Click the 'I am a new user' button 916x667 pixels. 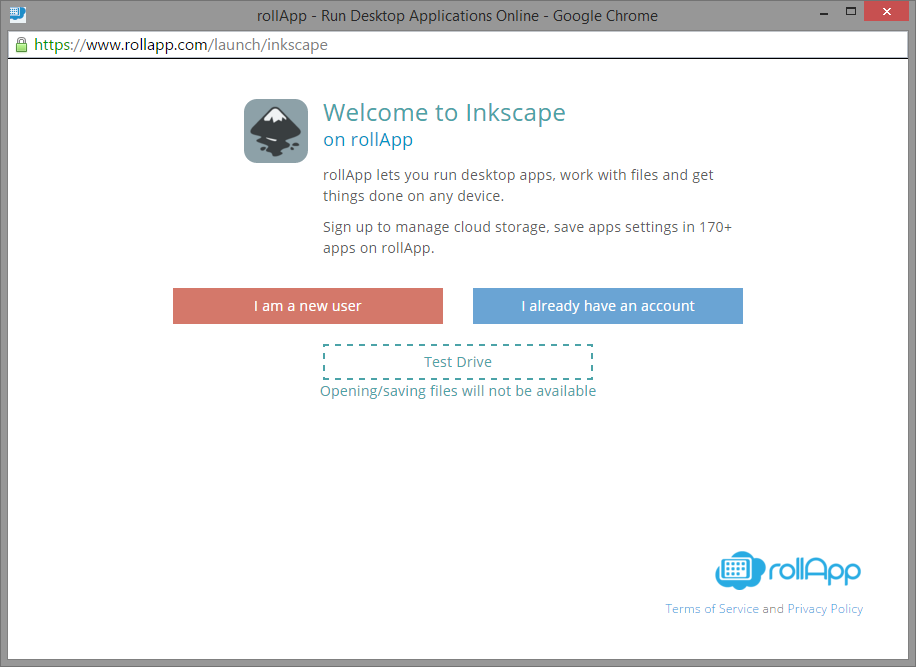click(x=308, y=306)
